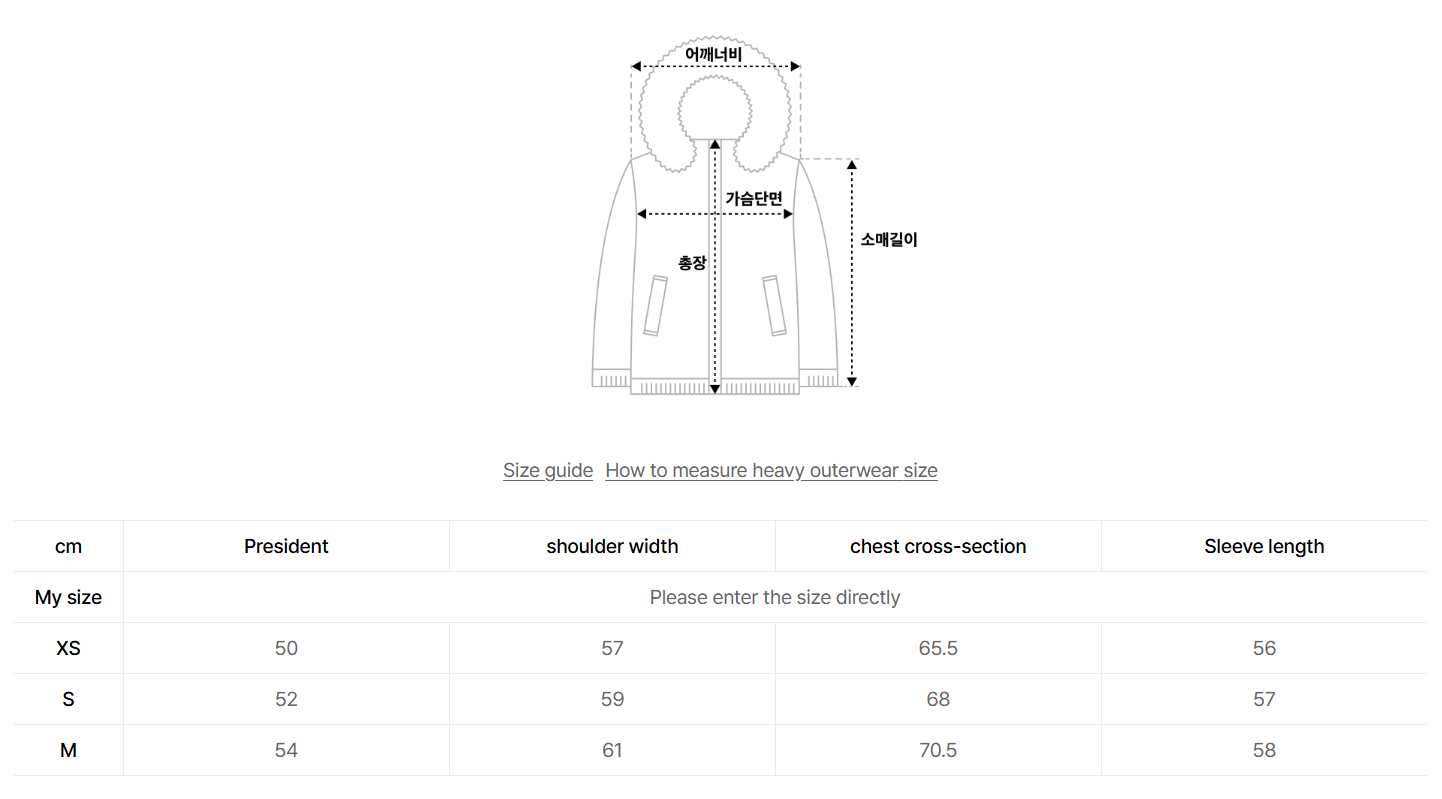Click the 총장 label on the diagram
This screenshot has height=799, width=1442.
tap(692, 263)
